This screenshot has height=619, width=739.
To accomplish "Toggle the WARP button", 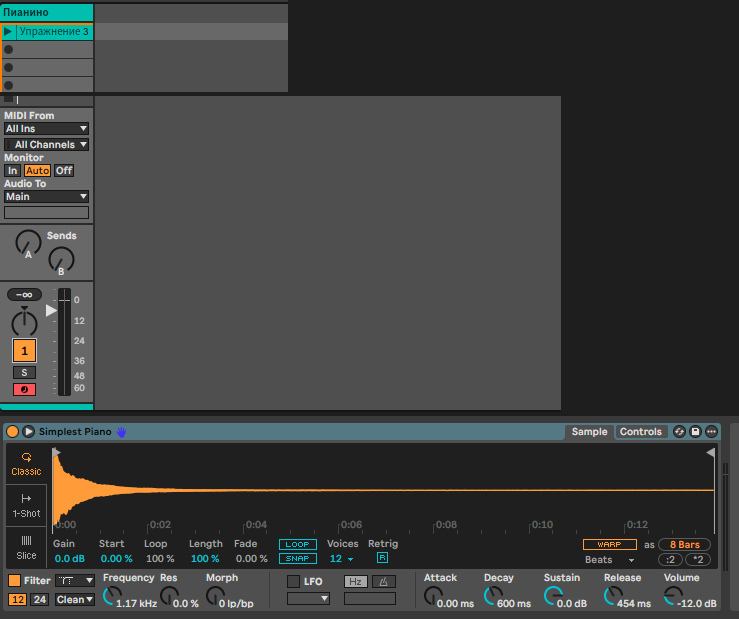I will tap(609, 545).
